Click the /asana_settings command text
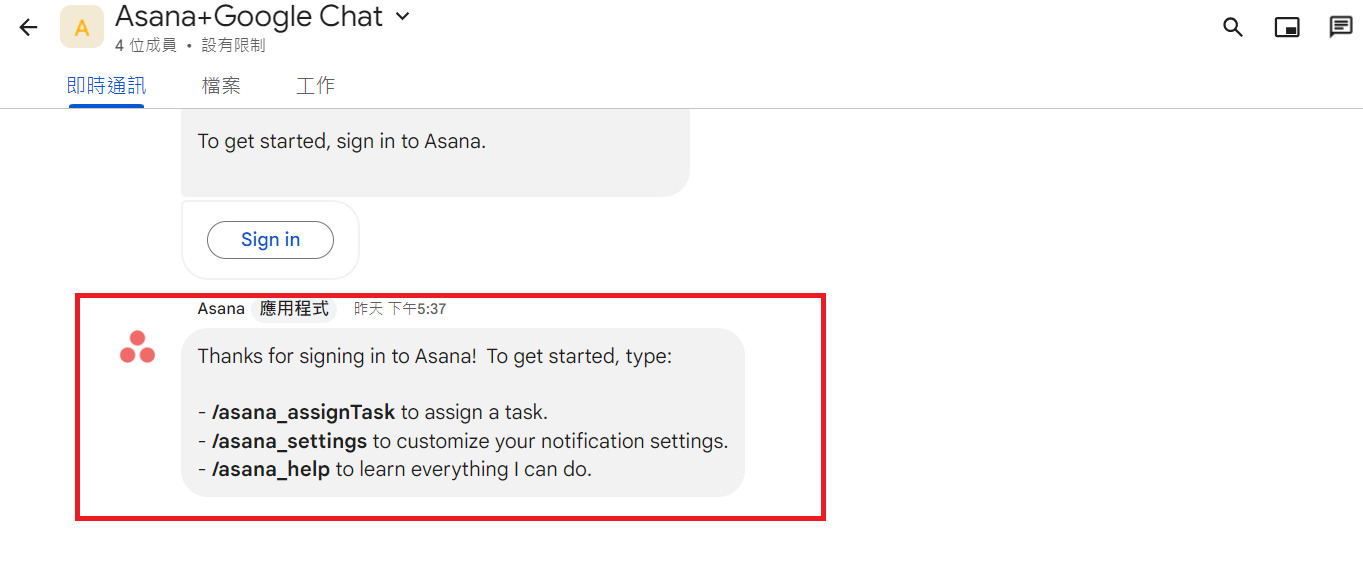1363x562 pixels. pos(289,441)
